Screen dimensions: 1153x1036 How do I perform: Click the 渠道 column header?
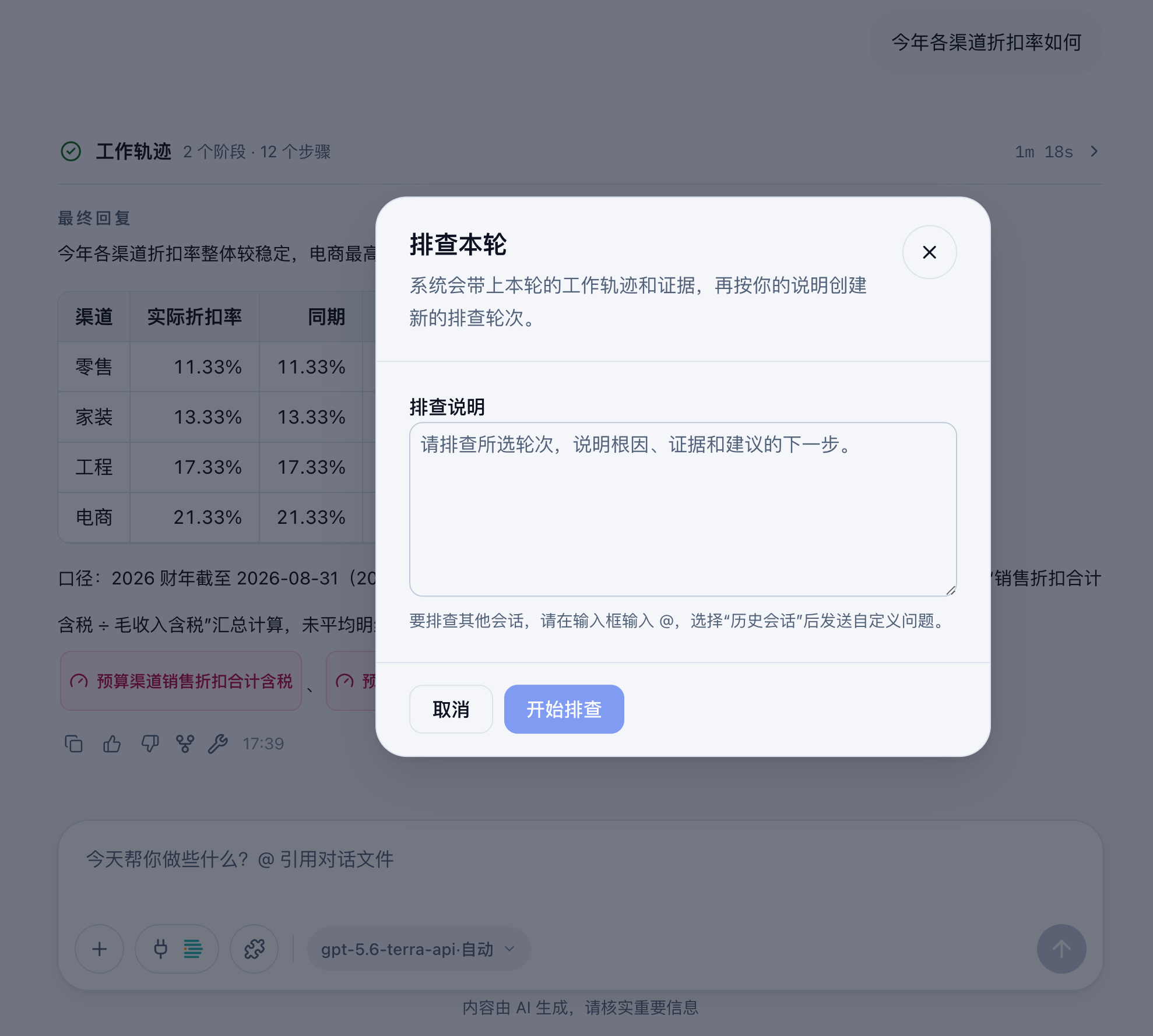(x=94, y=317)
